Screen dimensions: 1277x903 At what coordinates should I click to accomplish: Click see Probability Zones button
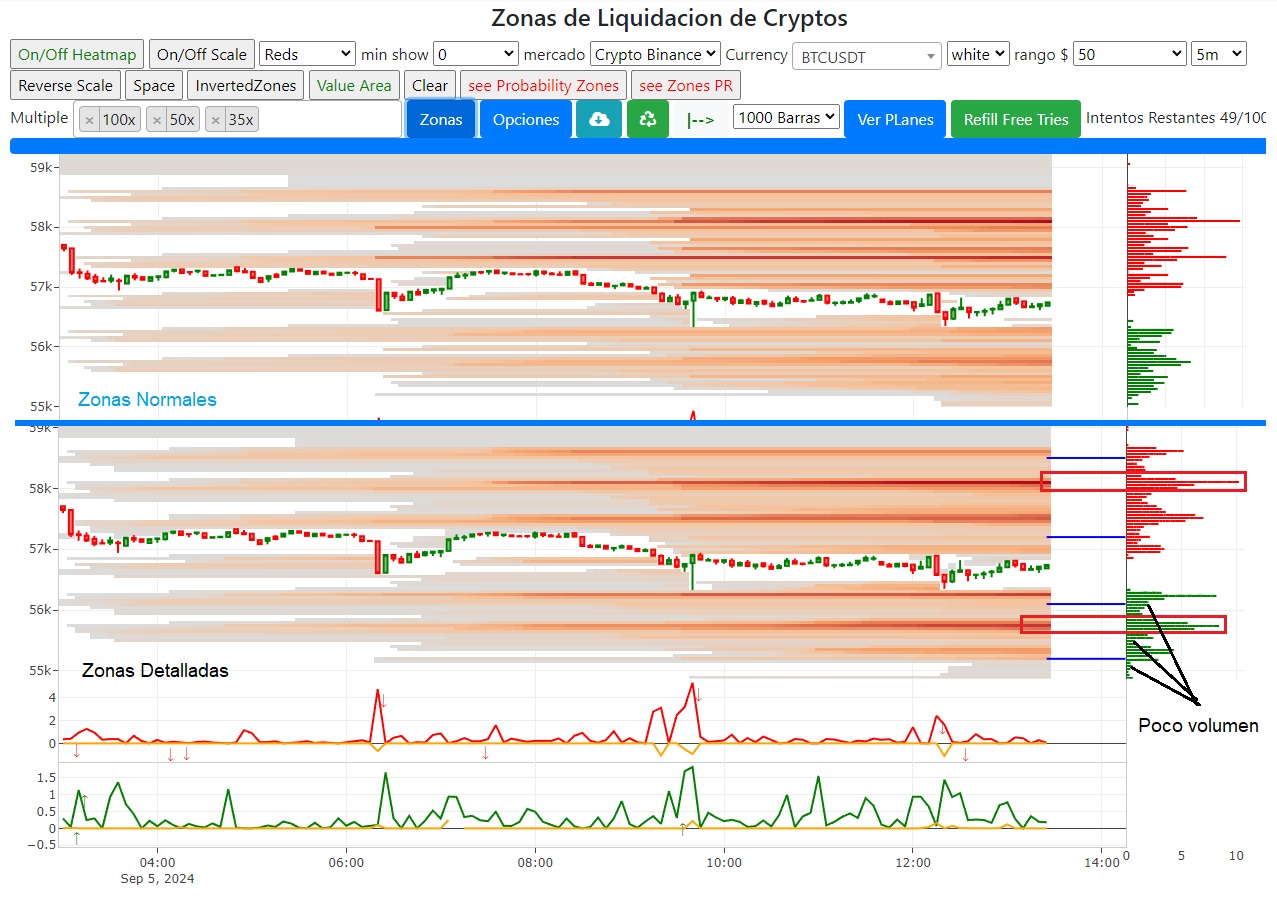point(543,85)
